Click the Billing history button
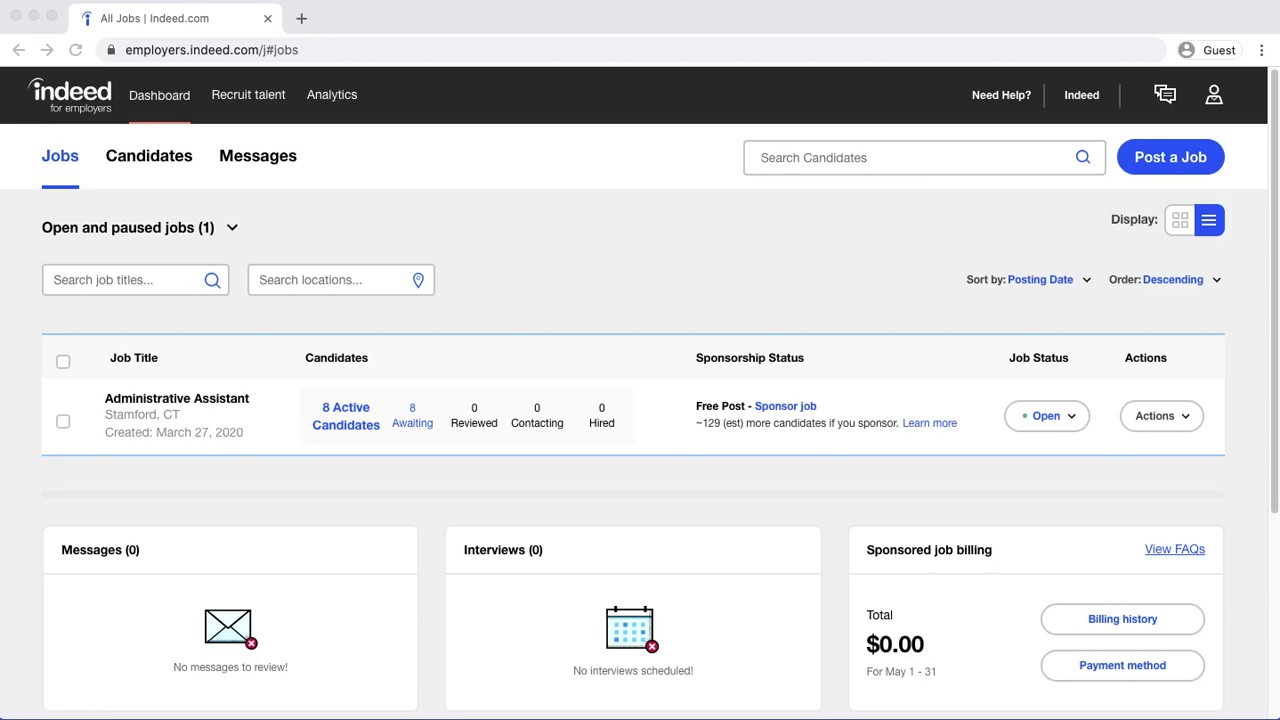 [x=1122, y=619]
